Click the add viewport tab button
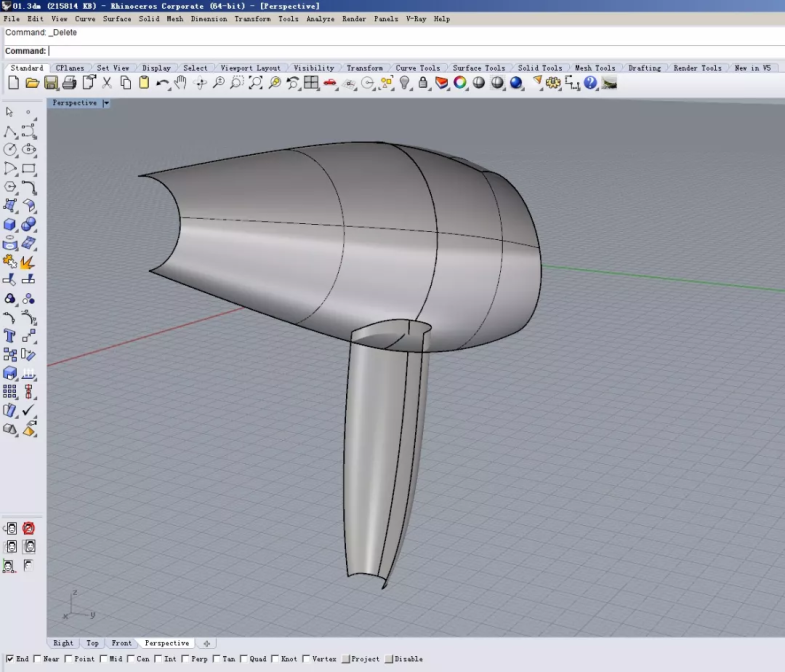The width and height of the screenshot is (785, 672). click(x=206, y=643)
